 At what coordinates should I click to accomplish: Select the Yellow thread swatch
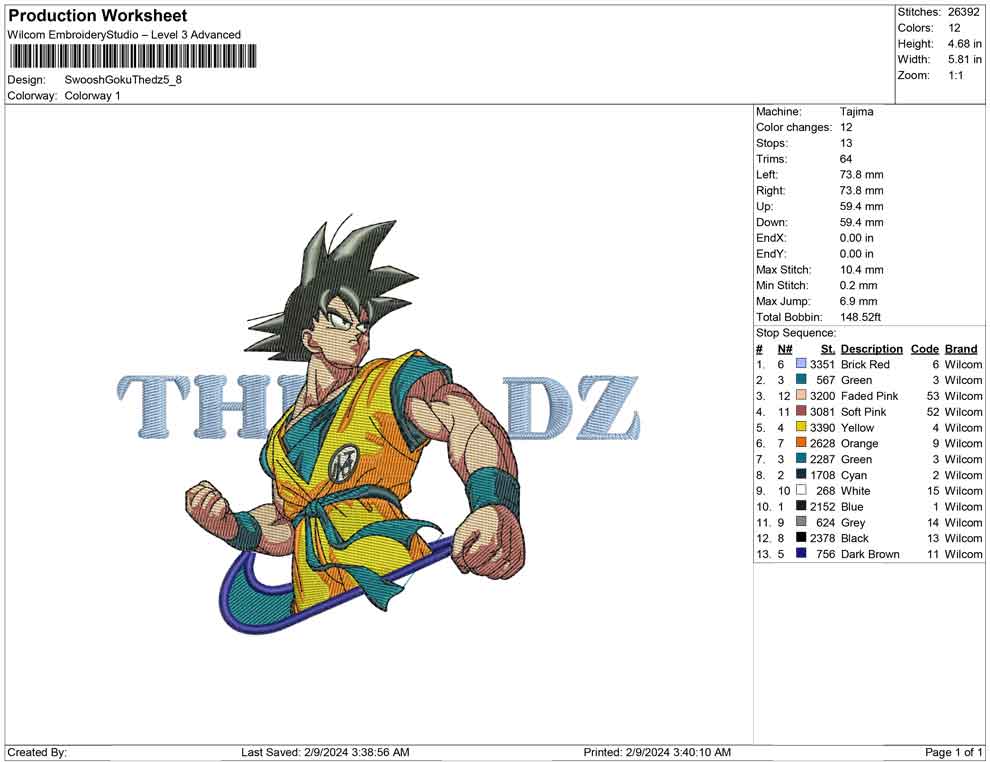[x=801, y=427]
